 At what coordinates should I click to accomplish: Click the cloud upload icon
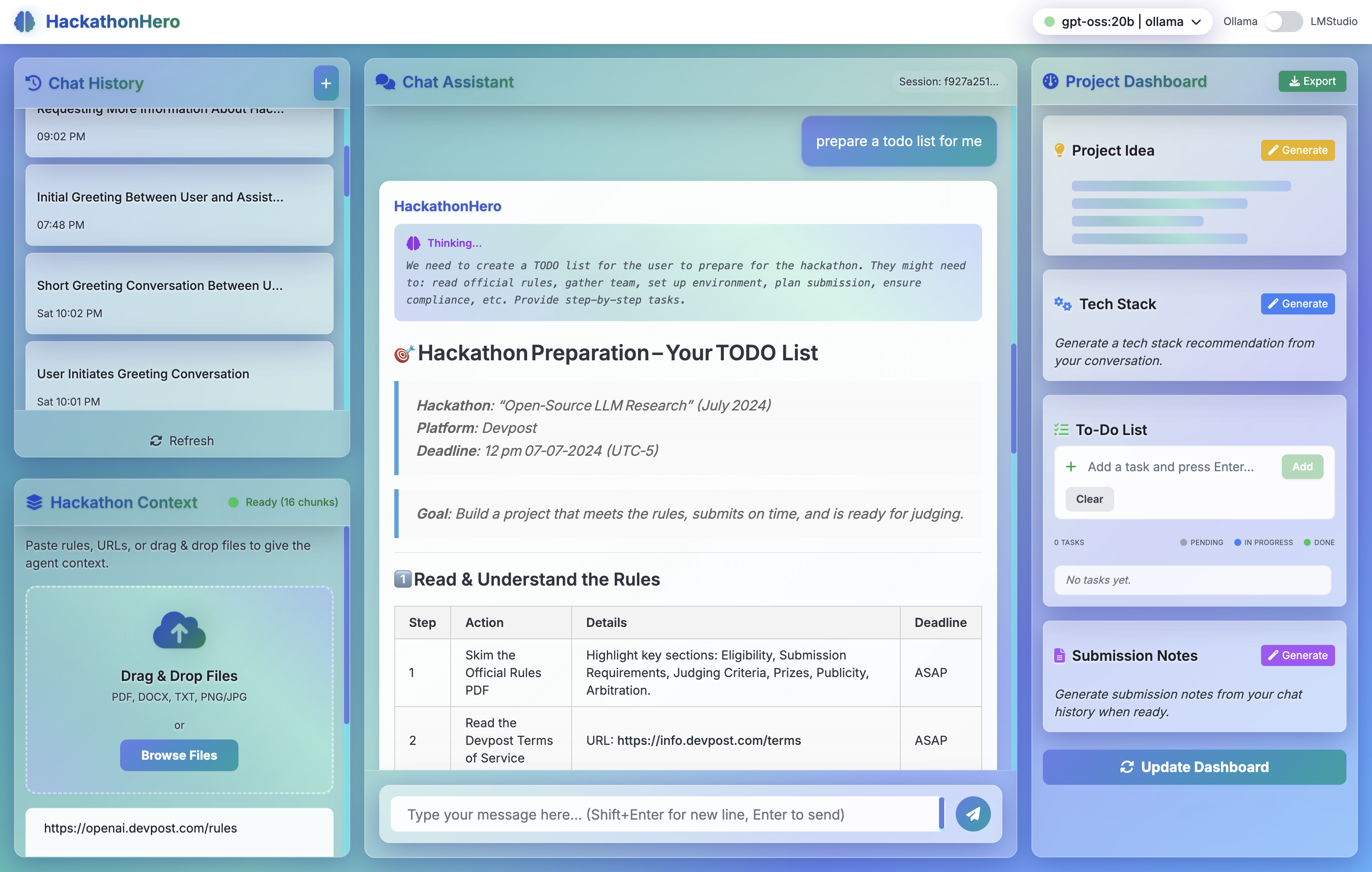click(179, 630)
